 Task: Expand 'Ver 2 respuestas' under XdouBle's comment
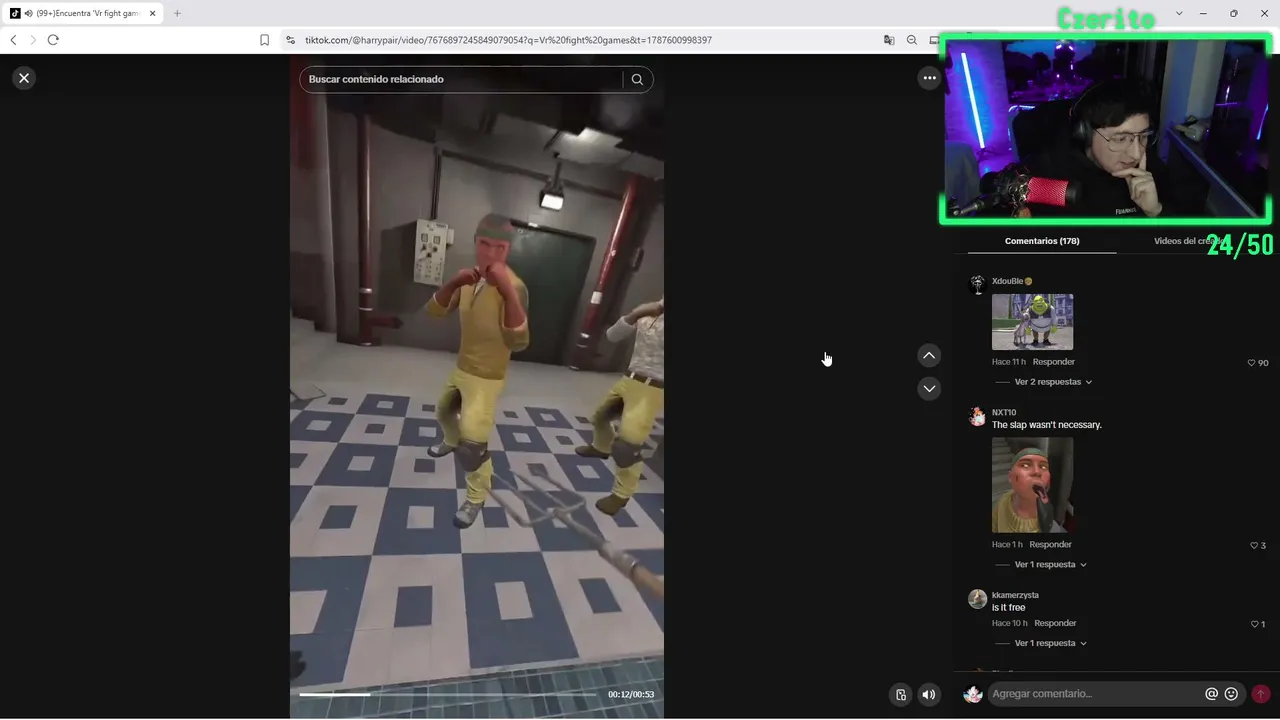coord(1053,382)
